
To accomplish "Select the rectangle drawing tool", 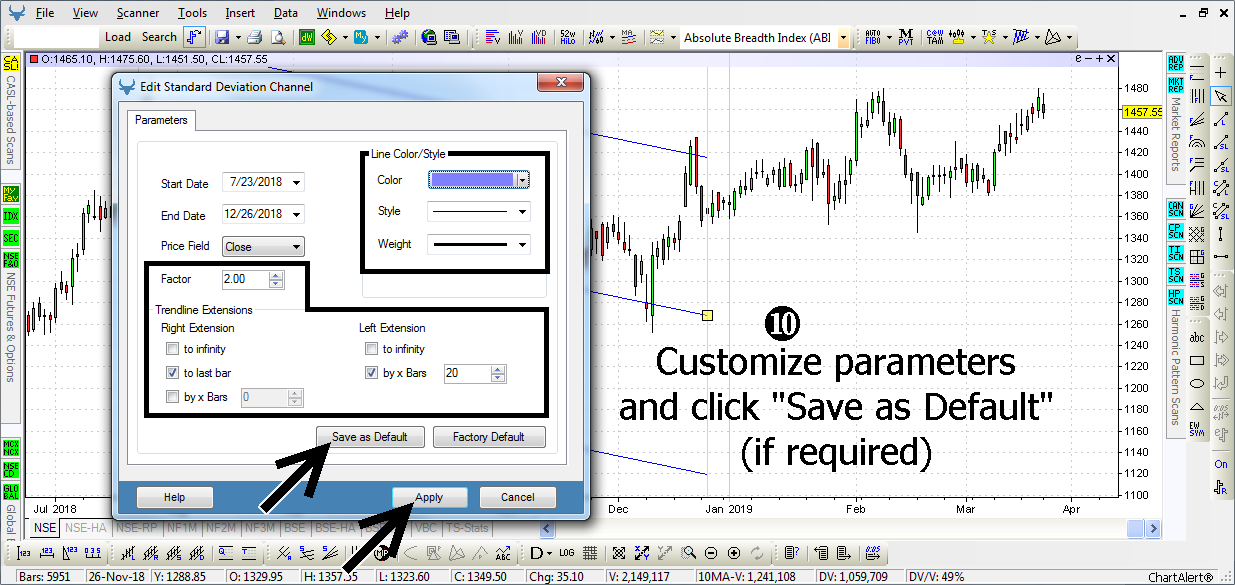I will (x=1197, y=360).
